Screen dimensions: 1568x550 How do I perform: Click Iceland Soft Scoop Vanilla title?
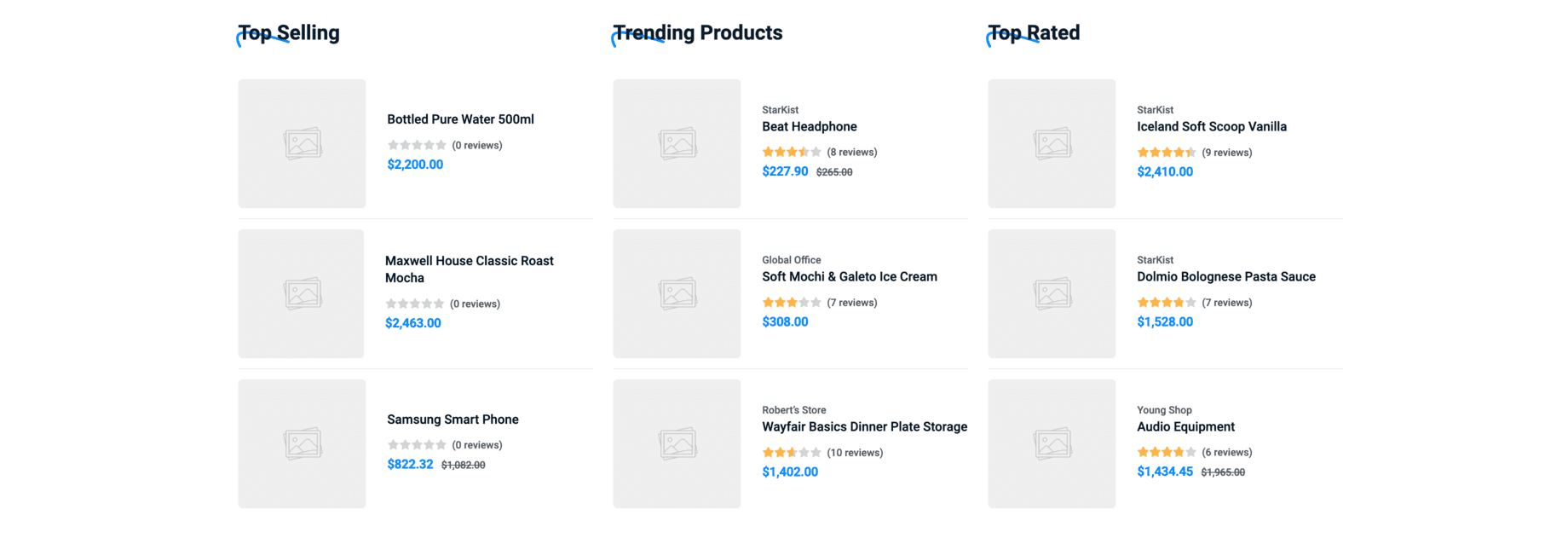point(1211,127)
